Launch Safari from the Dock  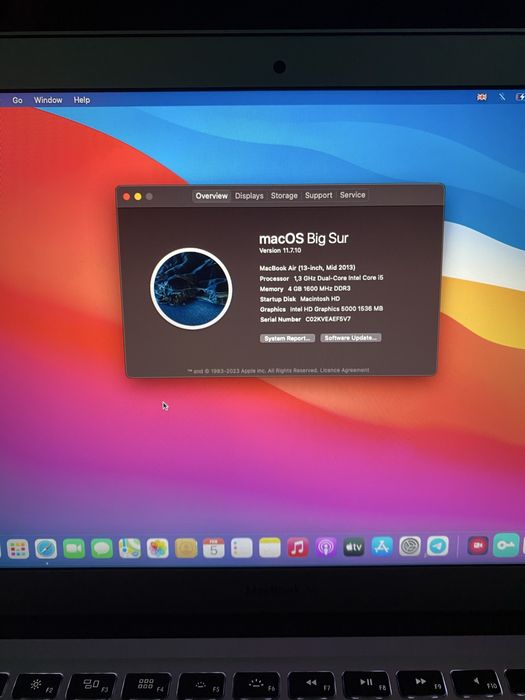pyautogui.click(x=46, y=549)
